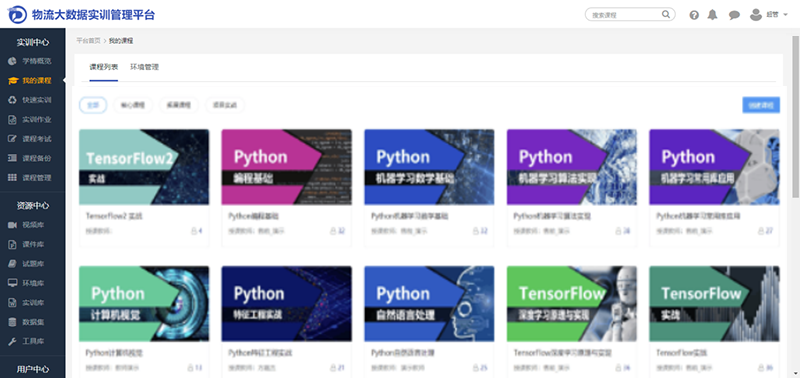Click student count icon on Tensorflow2 实战 card
Viewport: 800px width, 378px height.
194,231
